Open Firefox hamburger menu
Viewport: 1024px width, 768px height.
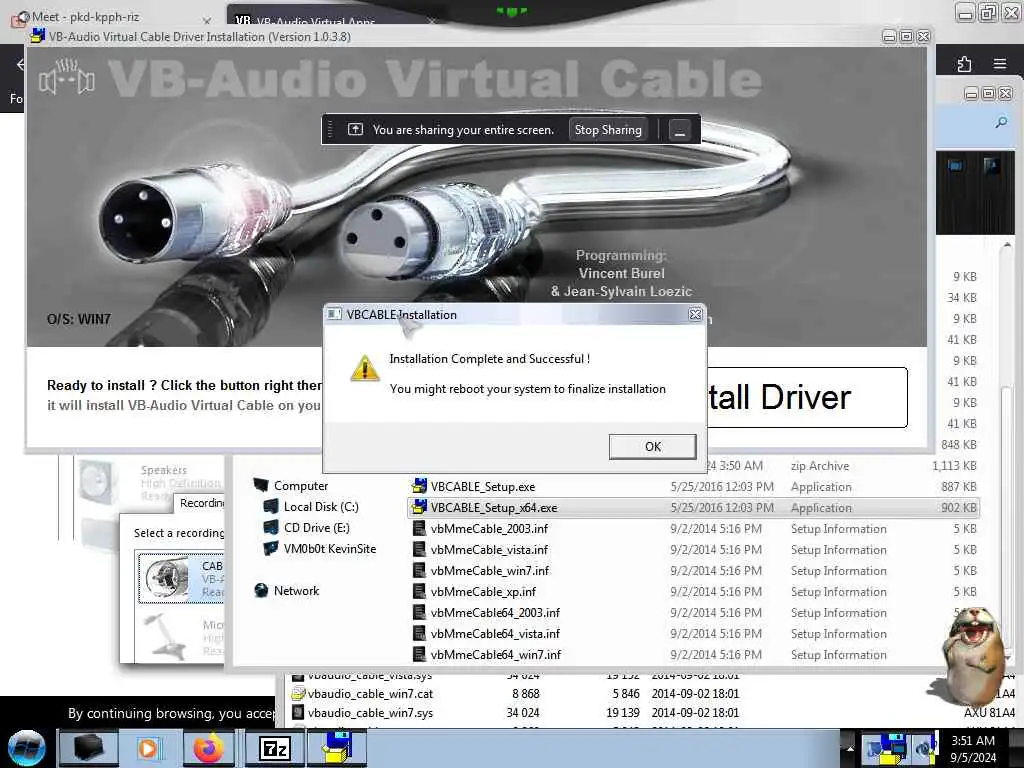(x=999, y=64)
